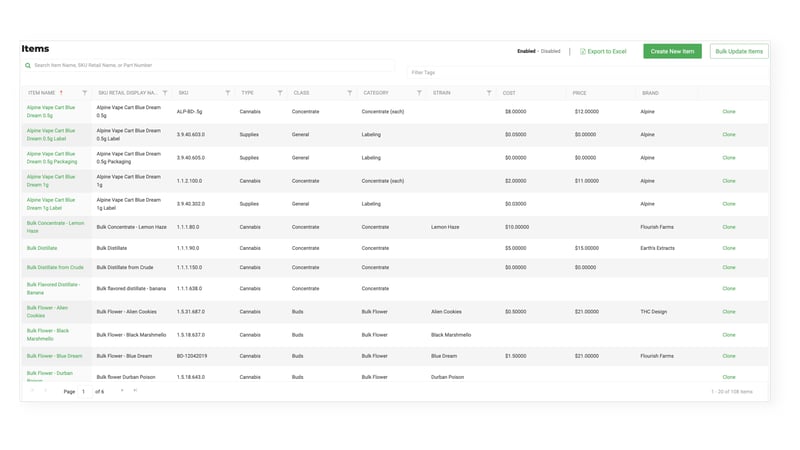Click the Filter Tags field
Image resolution: width=800 pixels, height=450 pixels.
(x=587, y=72)
